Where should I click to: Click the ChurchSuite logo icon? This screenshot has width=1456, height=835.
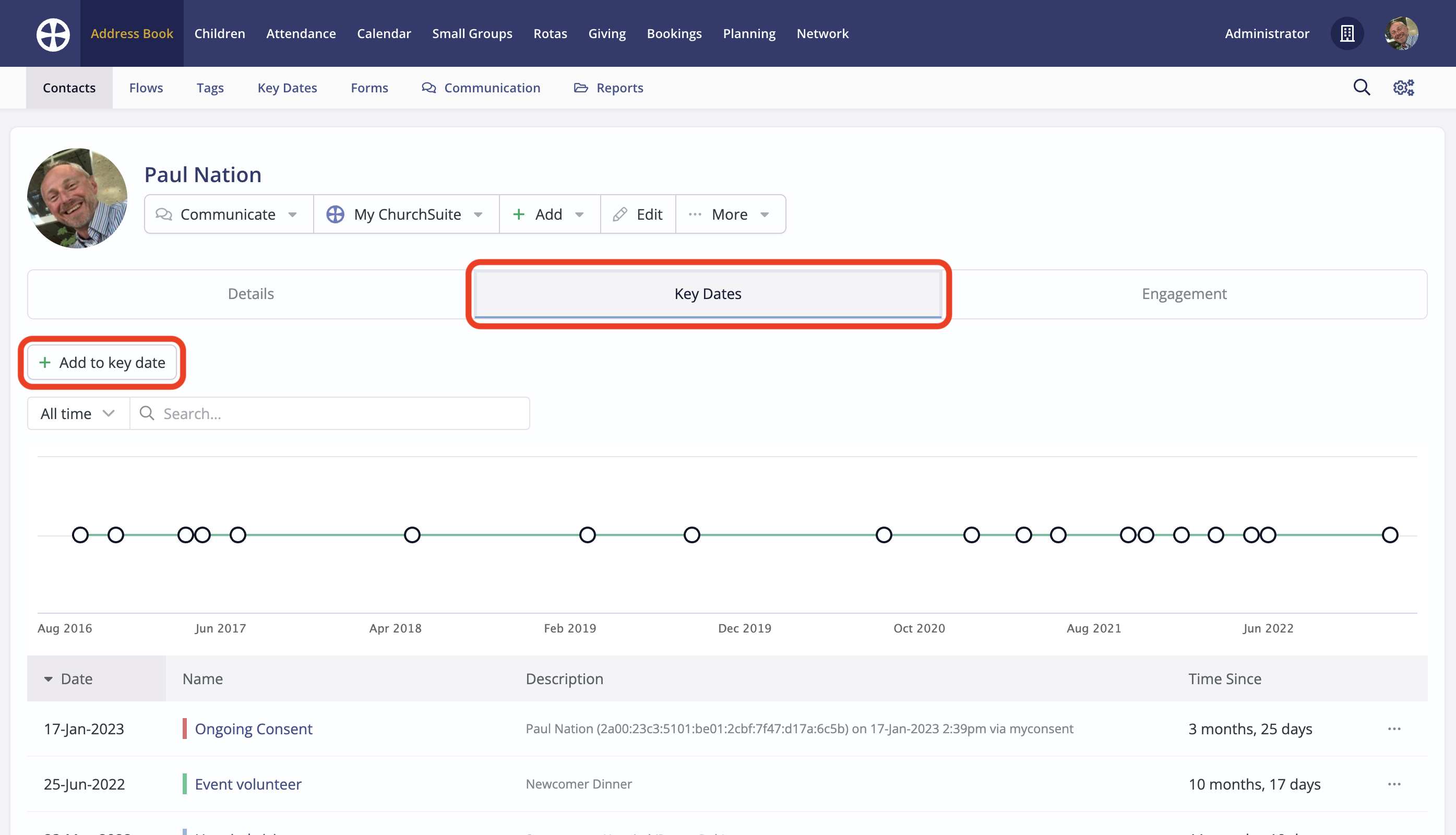[53, 34]
